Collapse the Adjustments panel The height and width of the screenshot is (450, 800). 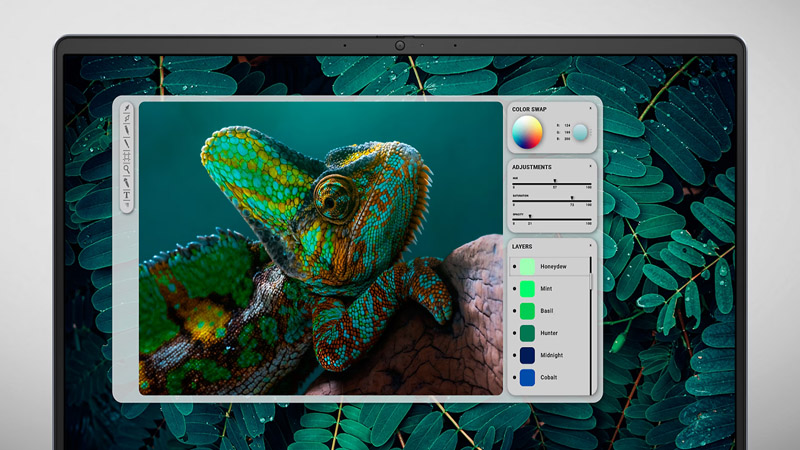pos(590,166)
